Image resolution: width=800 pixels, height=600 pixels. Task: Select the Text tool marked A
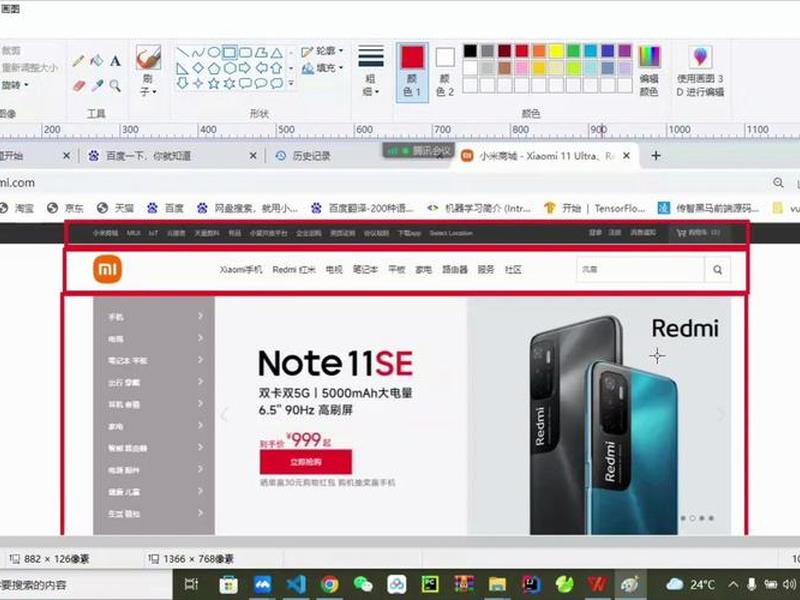tap(115, 61)
